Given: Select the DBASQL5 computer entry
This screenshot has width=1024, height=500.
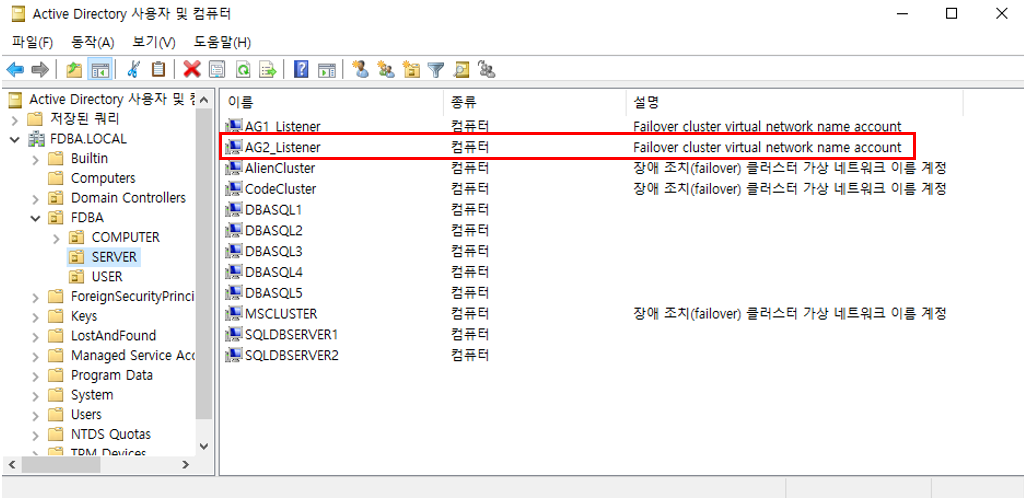Looking at the screenshot, I should (274, 292).
